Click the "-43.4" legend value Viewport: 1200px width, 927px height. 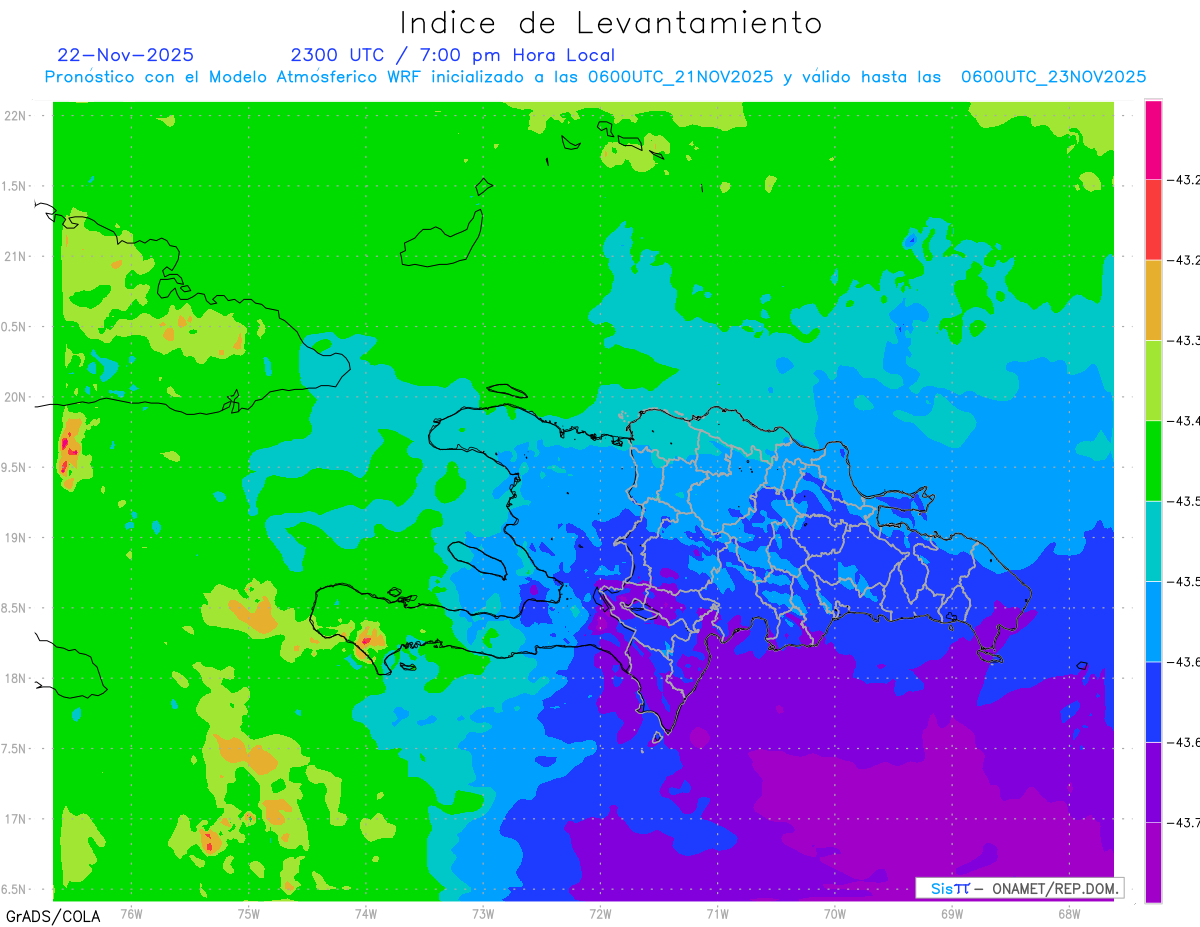[1184, 420]
